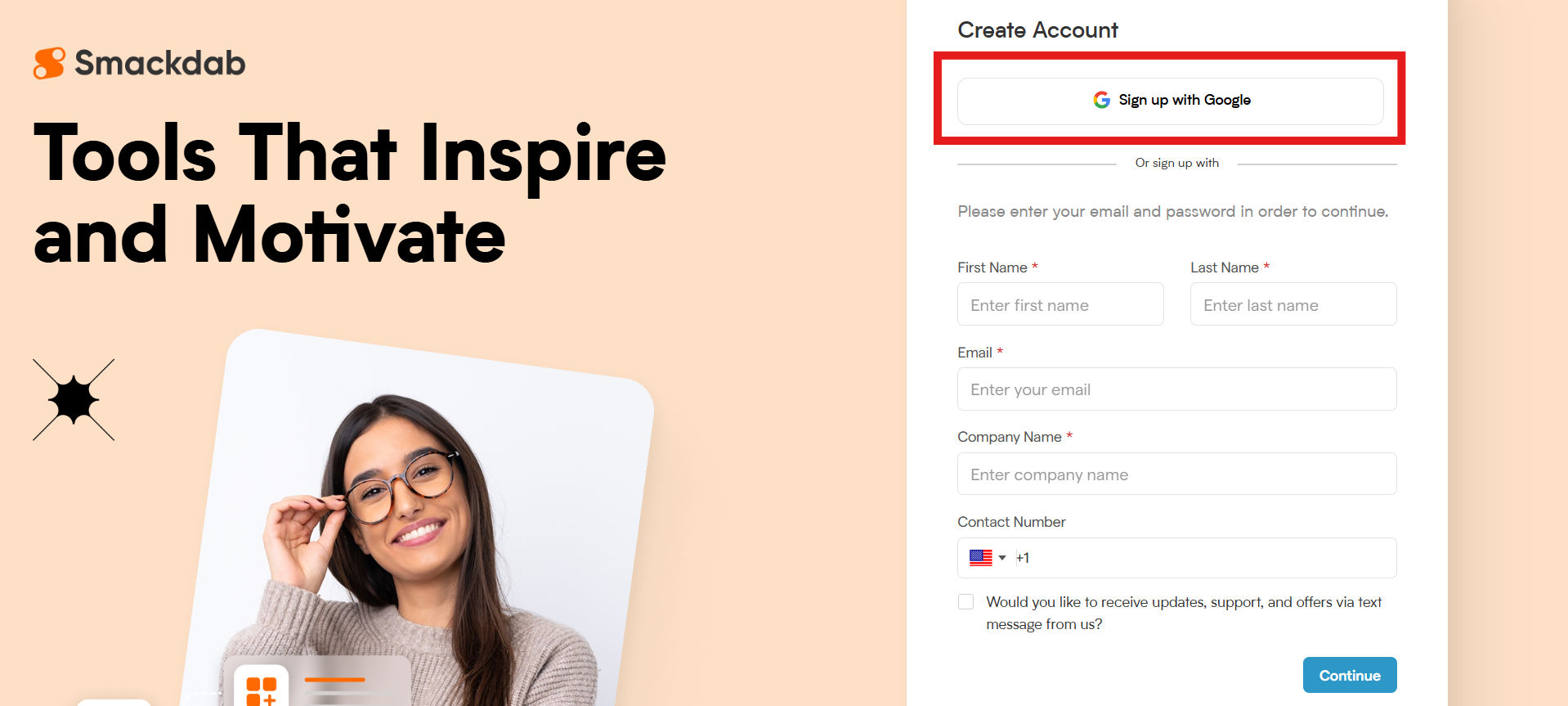Click the Google G logo icon
Screen dimensions: 1568x706
click(1101, 100)
